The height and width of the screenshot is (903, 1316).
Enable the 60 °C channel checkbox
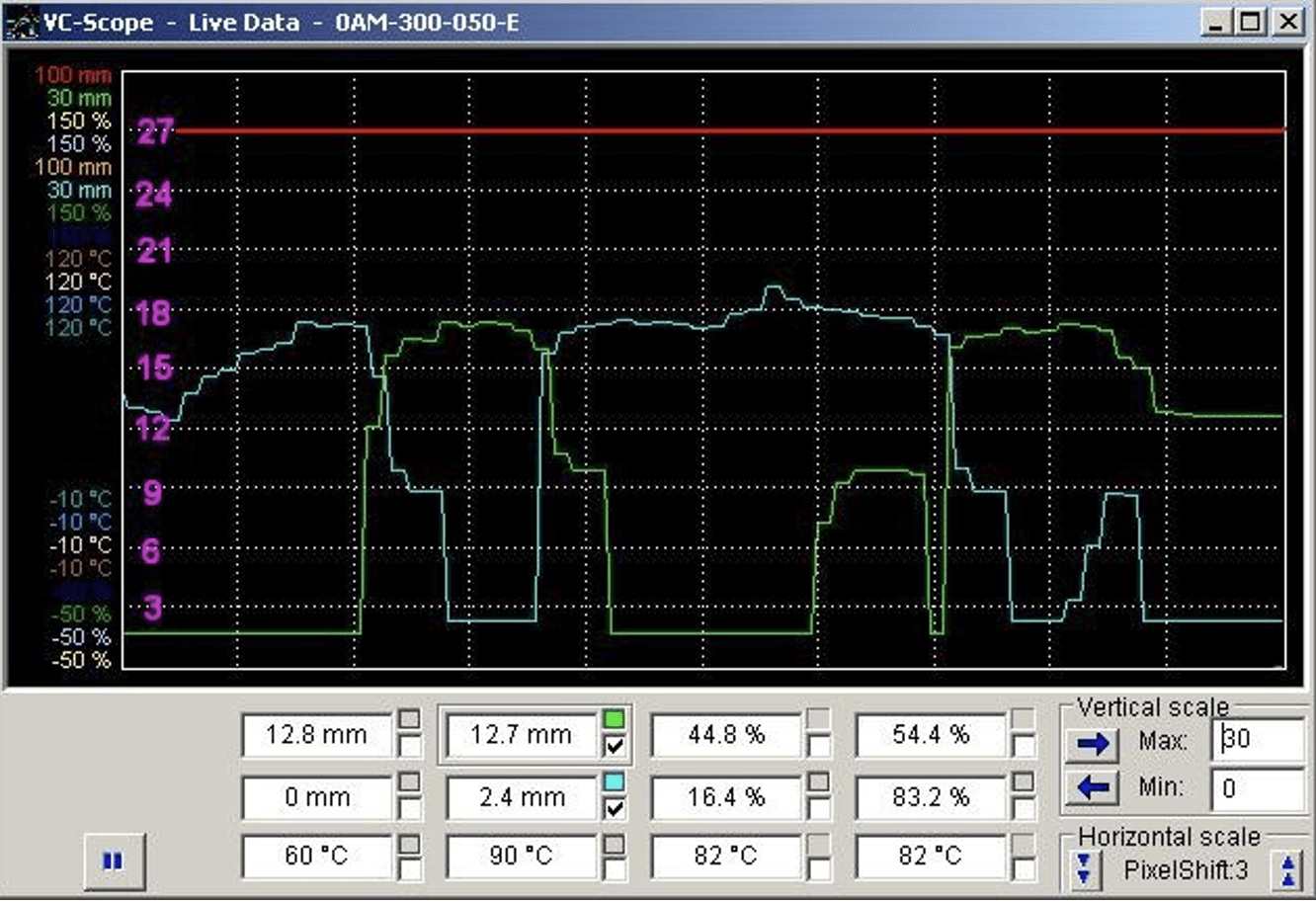[408, 869]
